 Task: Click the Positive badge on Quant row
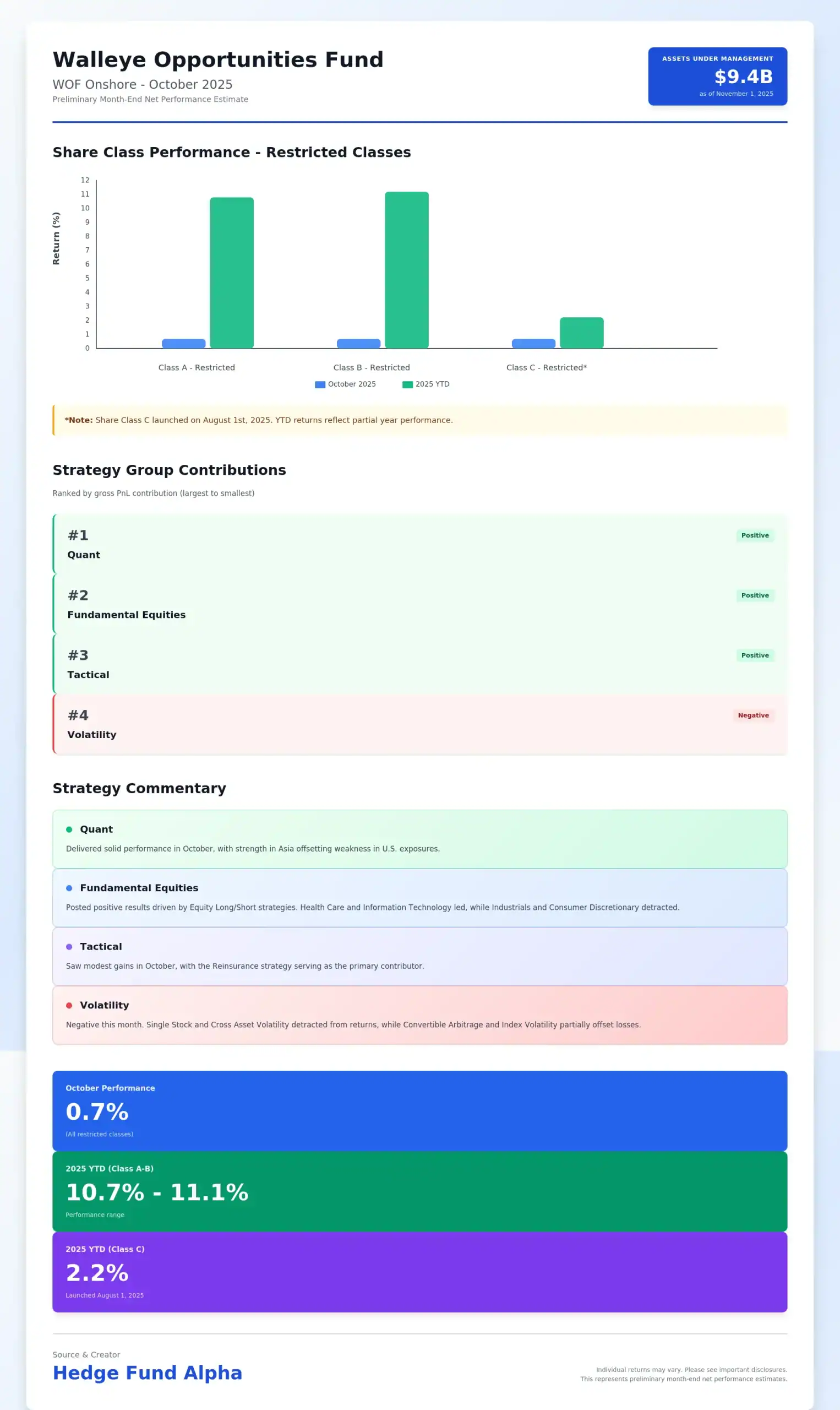coord(755,535)
